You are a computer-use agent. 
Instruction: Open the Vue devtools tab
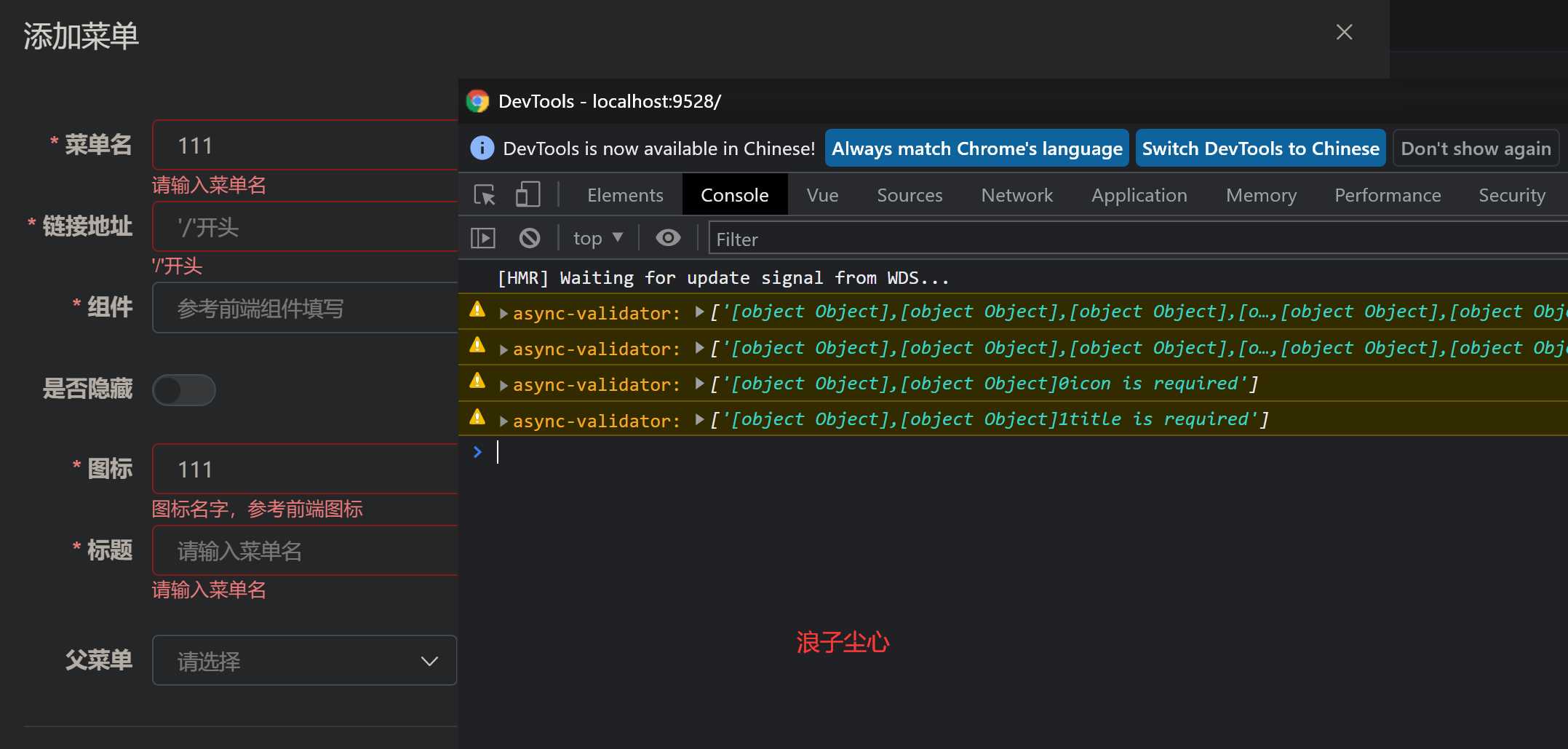tap(822, 195)
